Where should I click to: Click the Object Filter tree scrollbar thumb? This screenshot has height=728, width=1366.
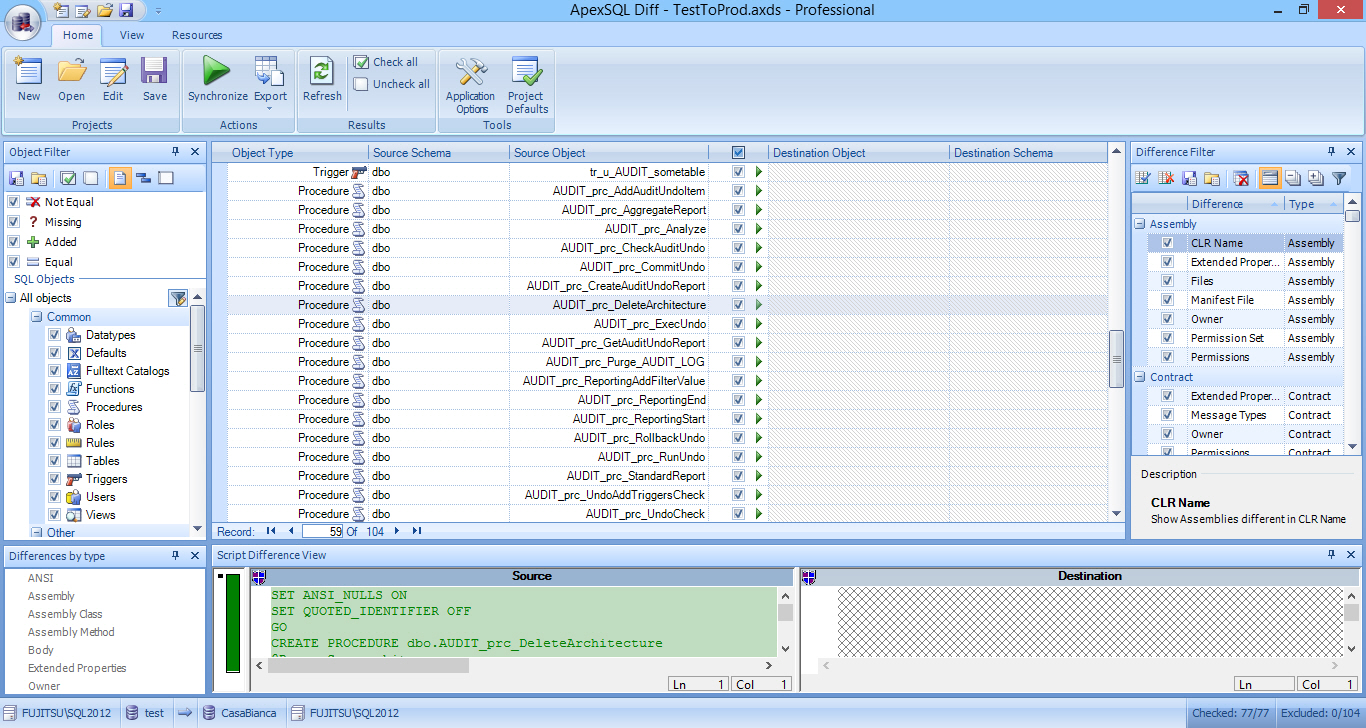pyautogui.click(x=198, y=349)
